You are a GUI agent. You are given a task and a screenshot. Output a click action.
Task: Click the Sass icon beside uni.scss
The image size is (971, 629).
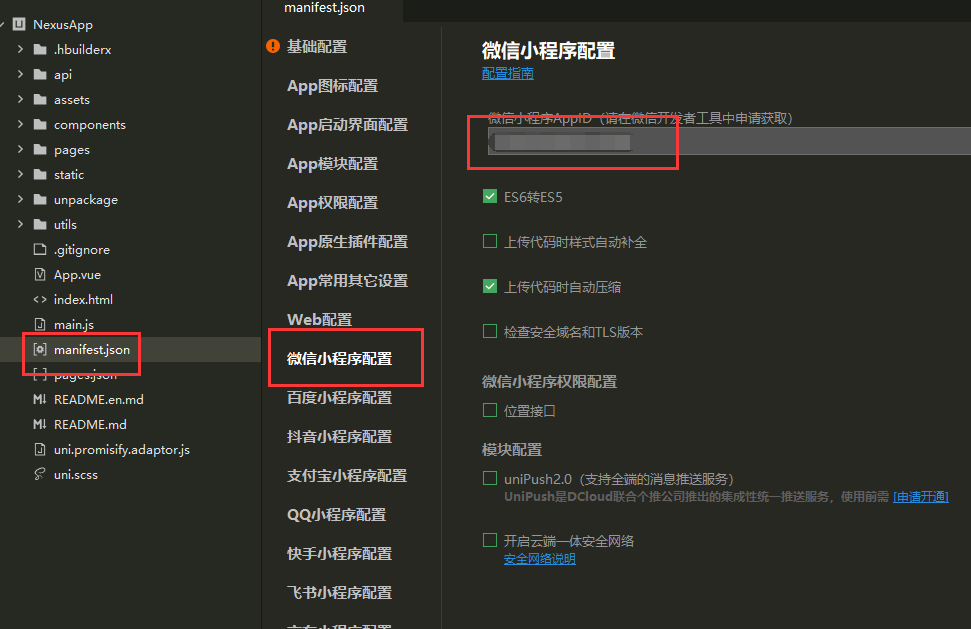coord(39,474)
